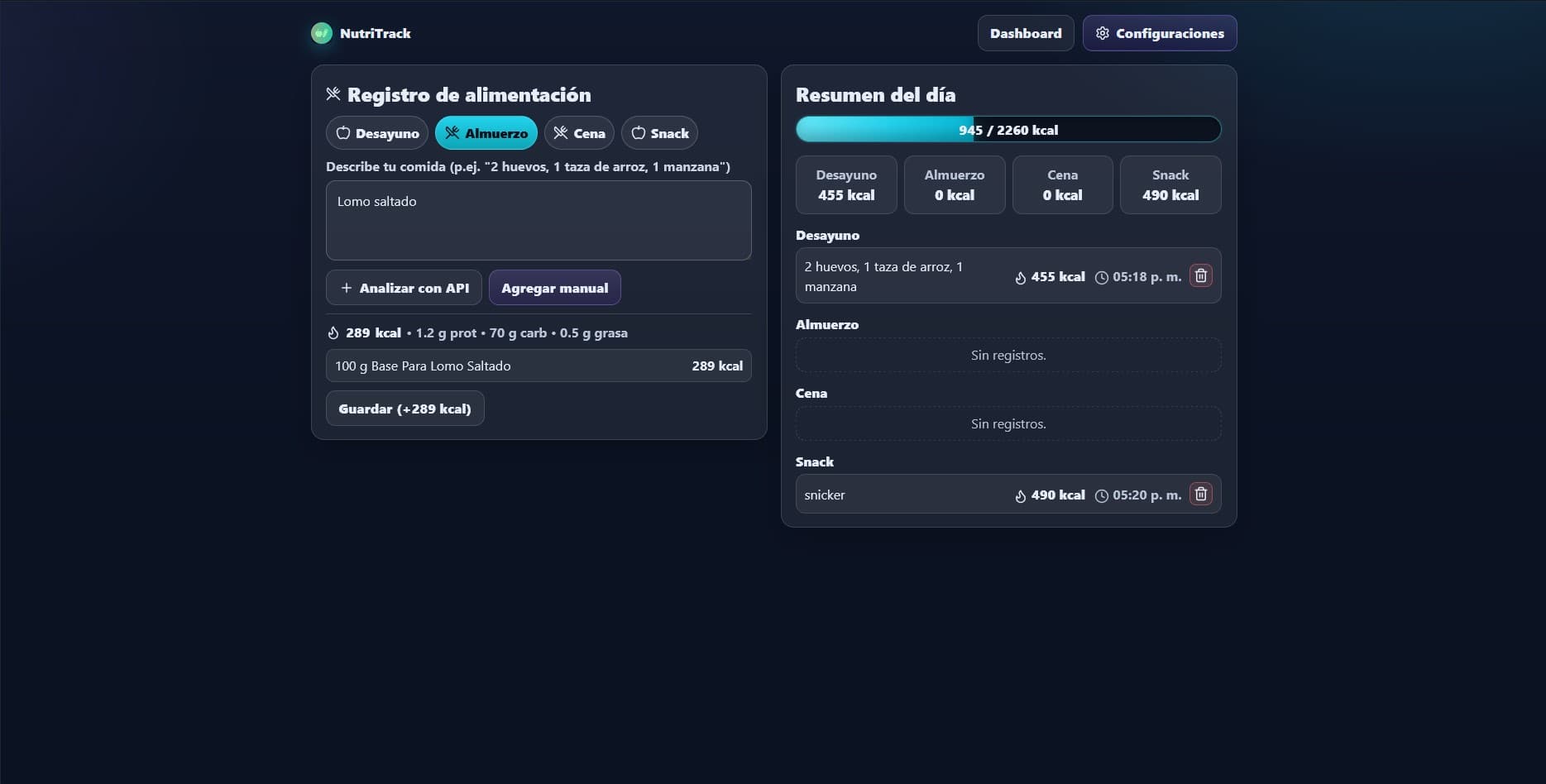Activate the Snack meal type chip
Image resolution: width=1546 pixels, height=784 pixels.
(x=659, y=132)
